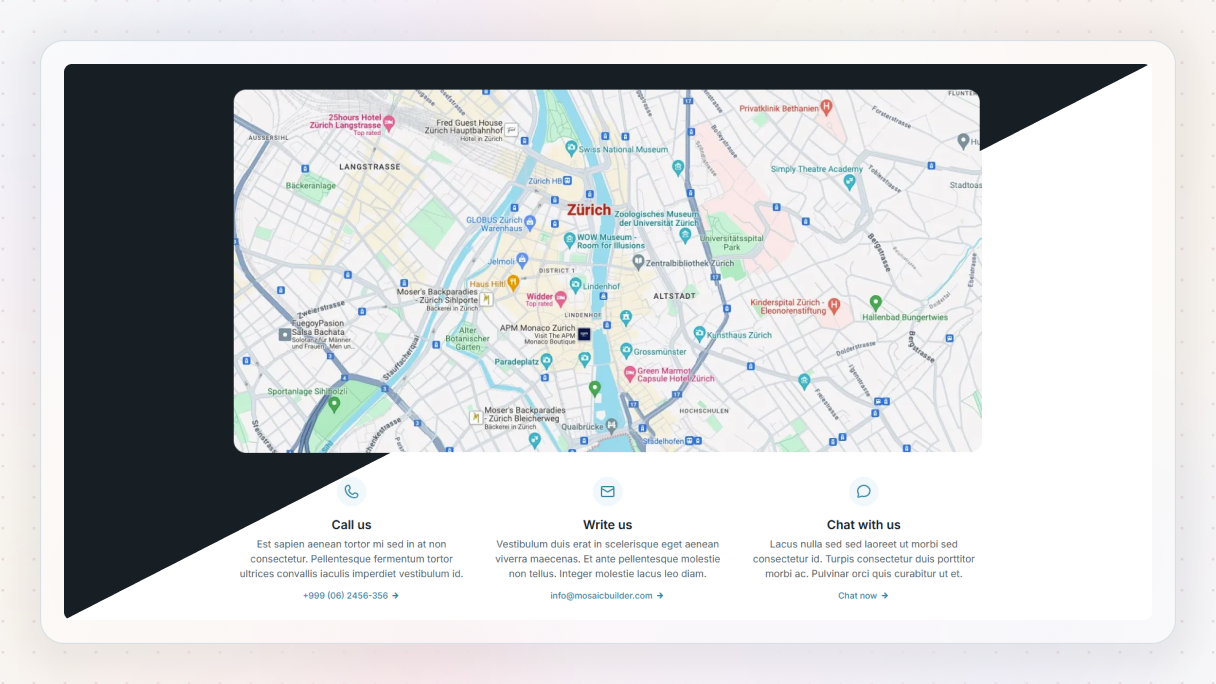The width and height of the screenshot is (1216, 684).
Task: Select the GLOBUS Zürich Warenhaus shopping pin
Action: 530,222
